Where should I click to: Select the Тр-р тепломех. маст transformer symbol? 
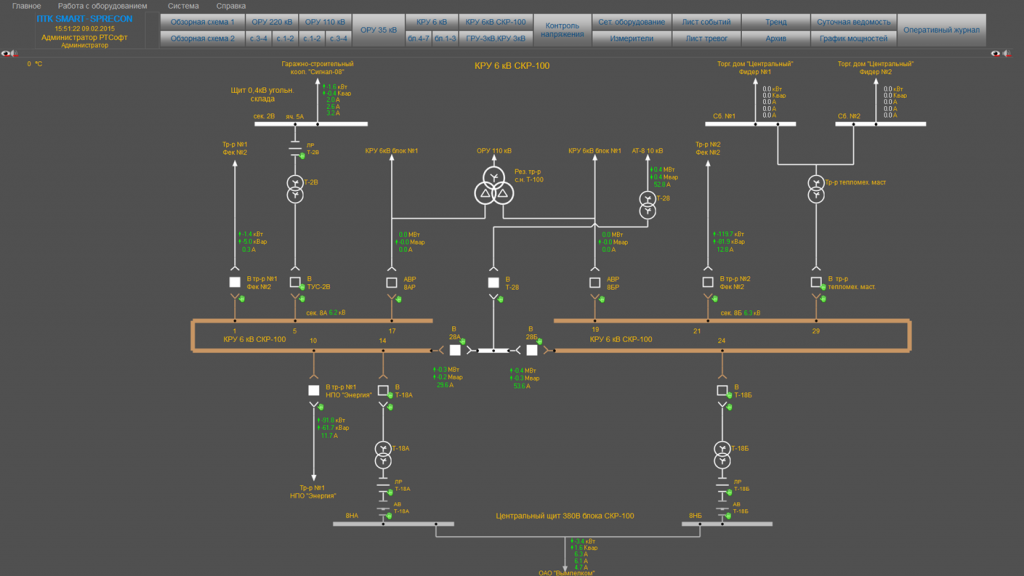(x=816, y=189)
